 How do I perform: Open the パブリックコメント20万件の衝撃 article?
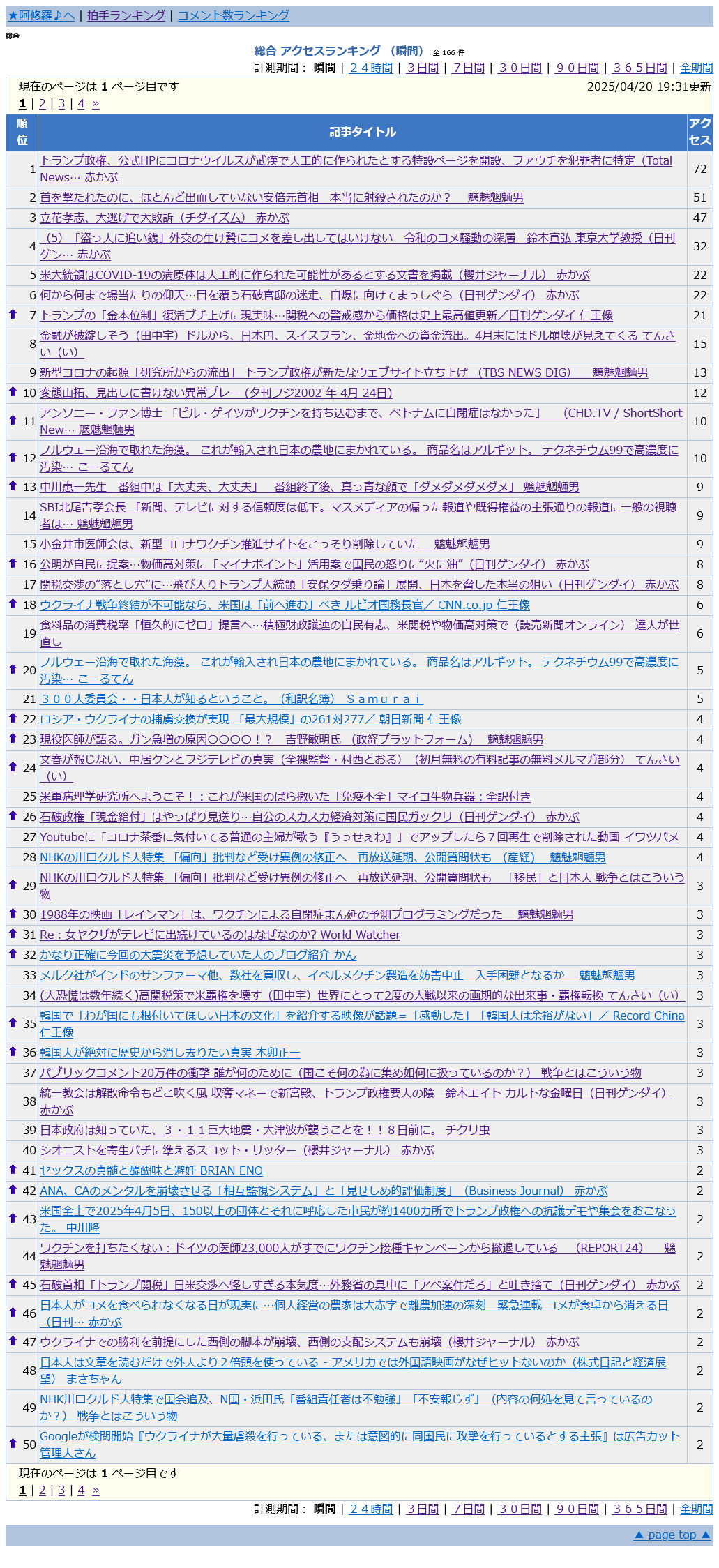[x=340, y=1073]
